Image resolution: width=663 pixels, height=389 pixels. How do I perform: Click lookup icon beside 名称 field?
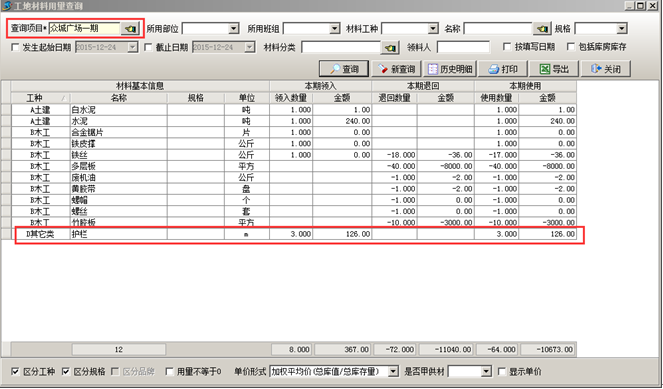[542, 29]
